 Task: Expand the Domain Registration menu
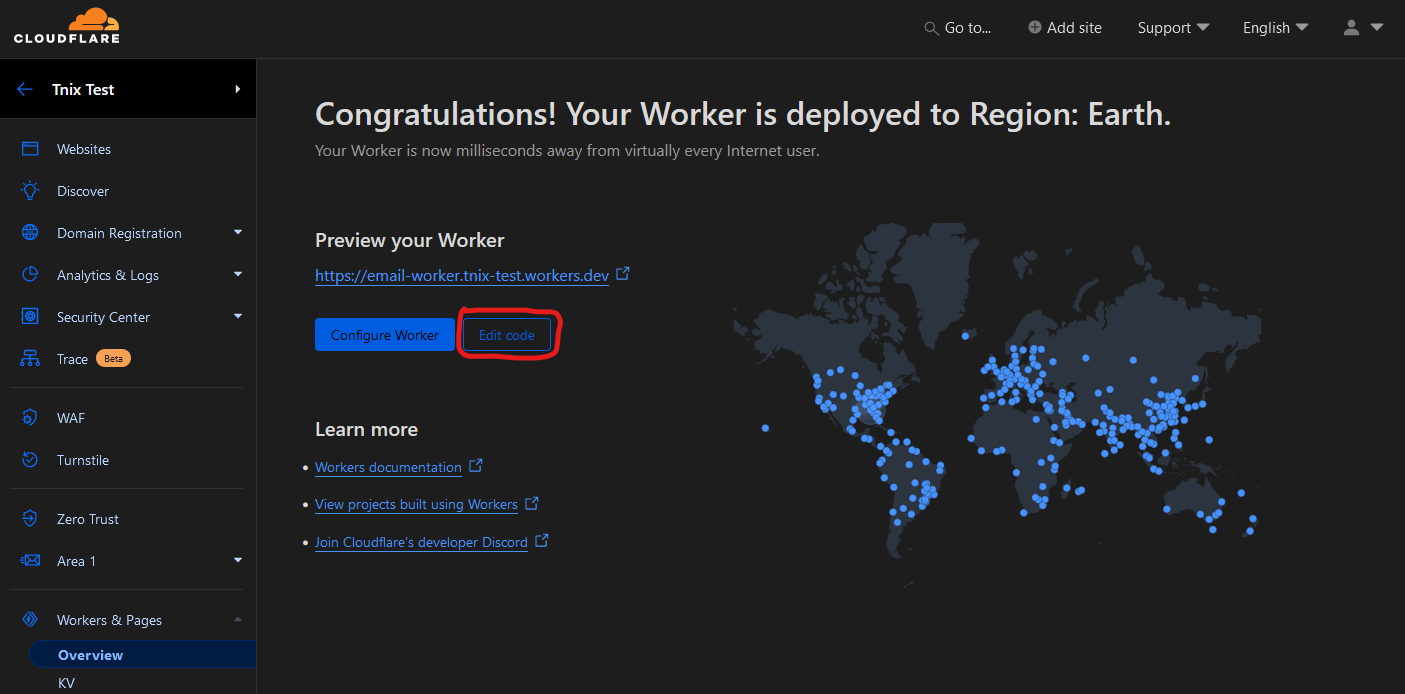(x=238, y=232)
